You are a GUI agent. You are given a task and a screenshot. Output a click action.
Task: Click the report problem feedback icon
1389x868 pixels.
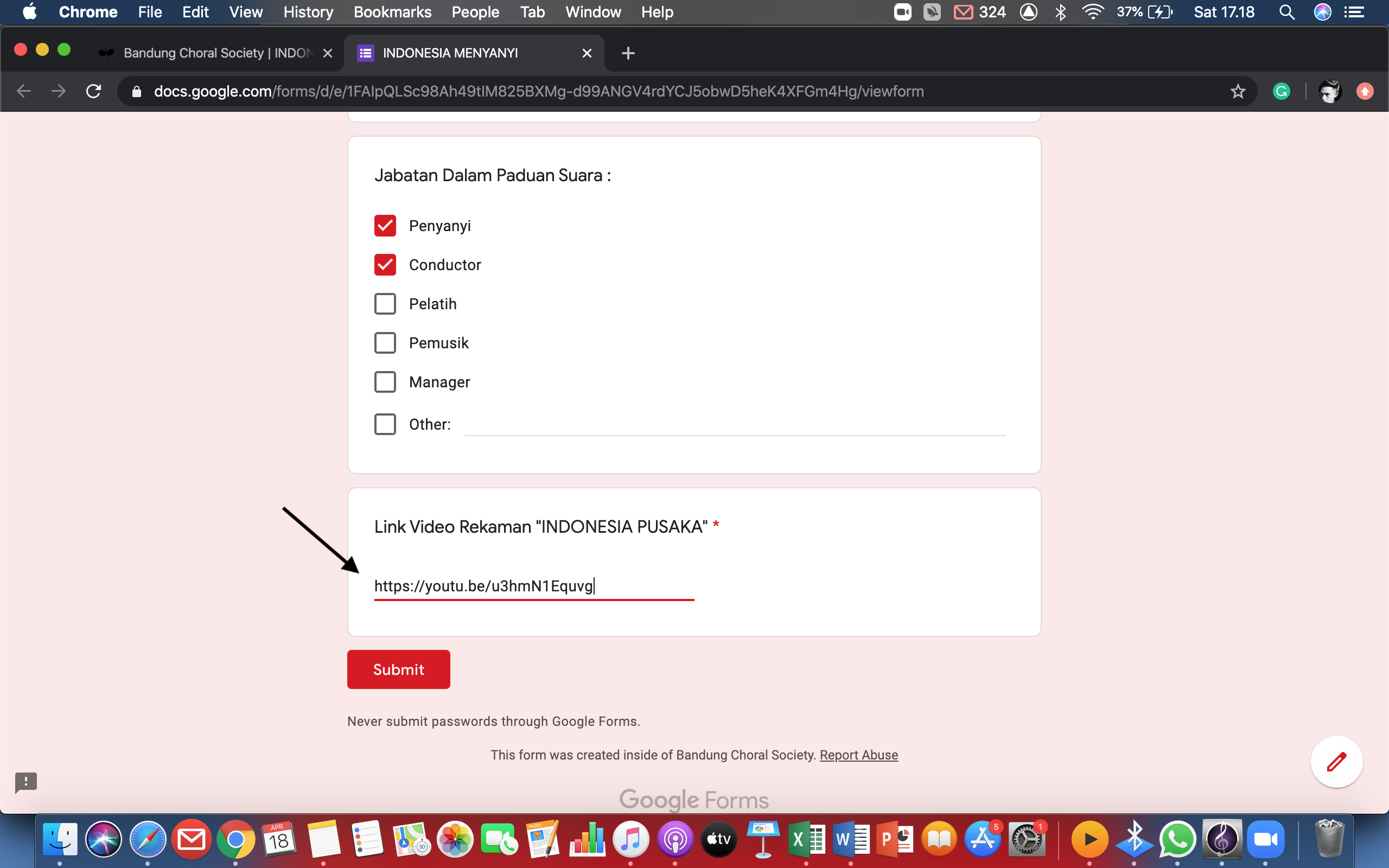coord(26,782)
